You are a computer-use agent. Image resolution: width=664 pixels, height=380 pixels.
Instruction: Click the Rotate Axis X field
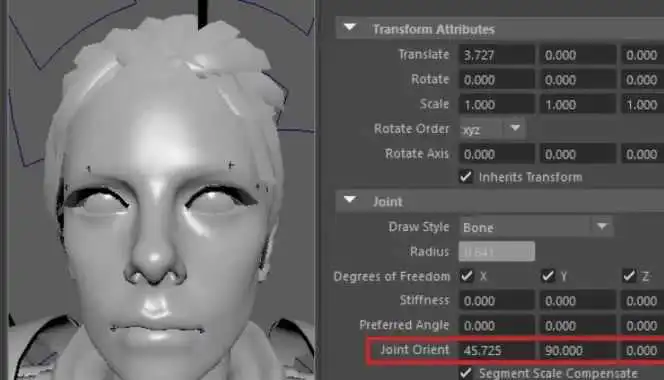(x=496, y=154)
